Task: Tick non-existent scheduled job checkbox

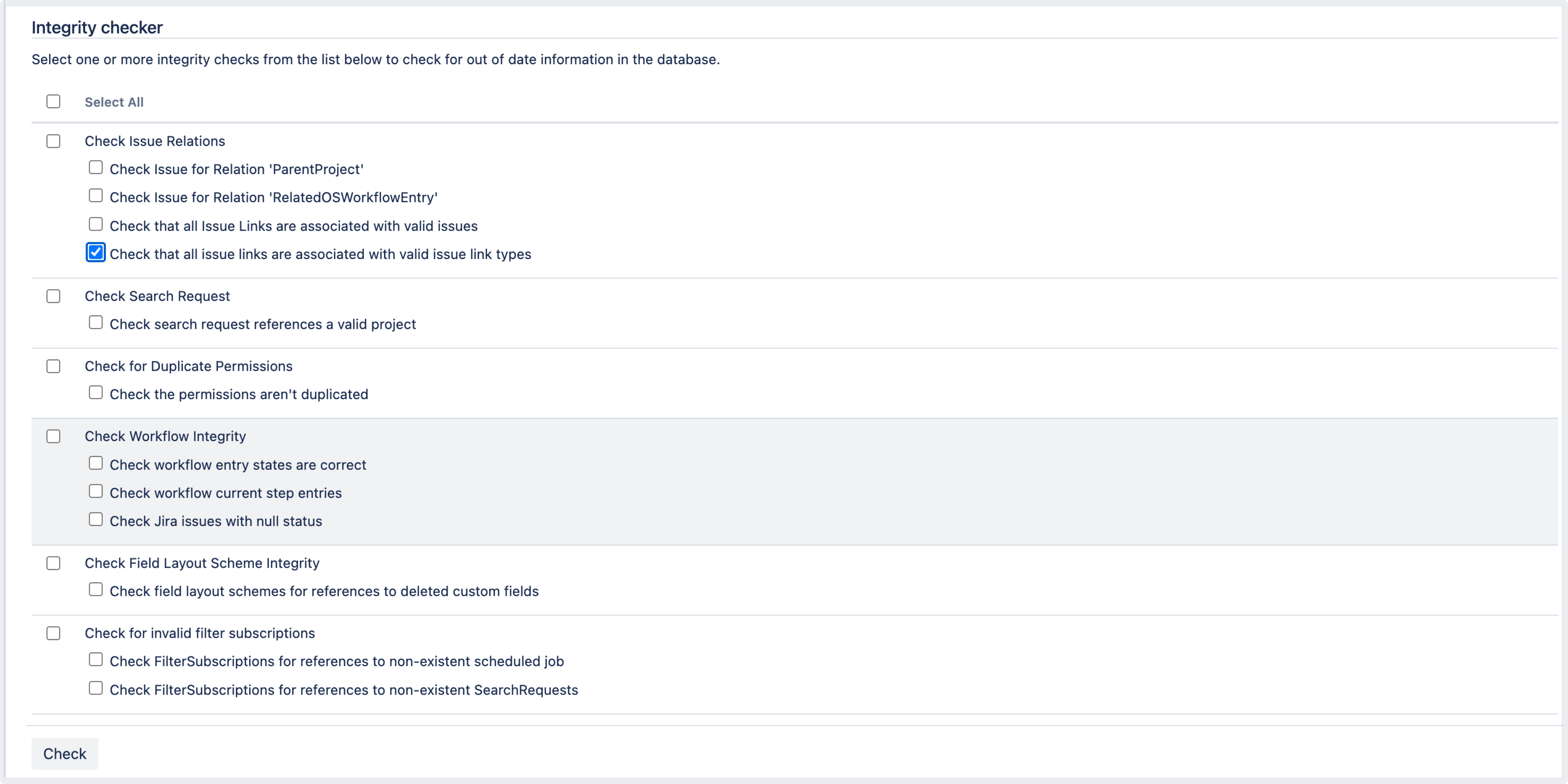Action: [95, 659]
